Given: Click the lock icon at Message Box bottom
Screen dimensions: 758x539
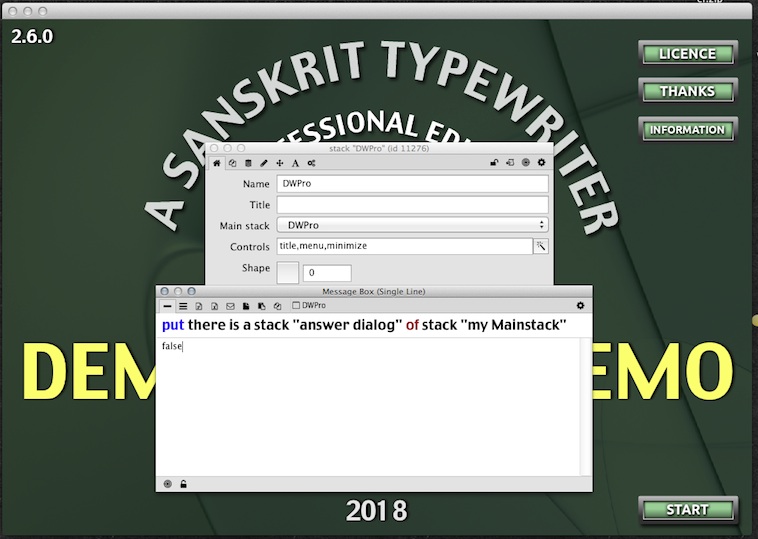Looking at the screenshot, I should (x=183, y=484).
